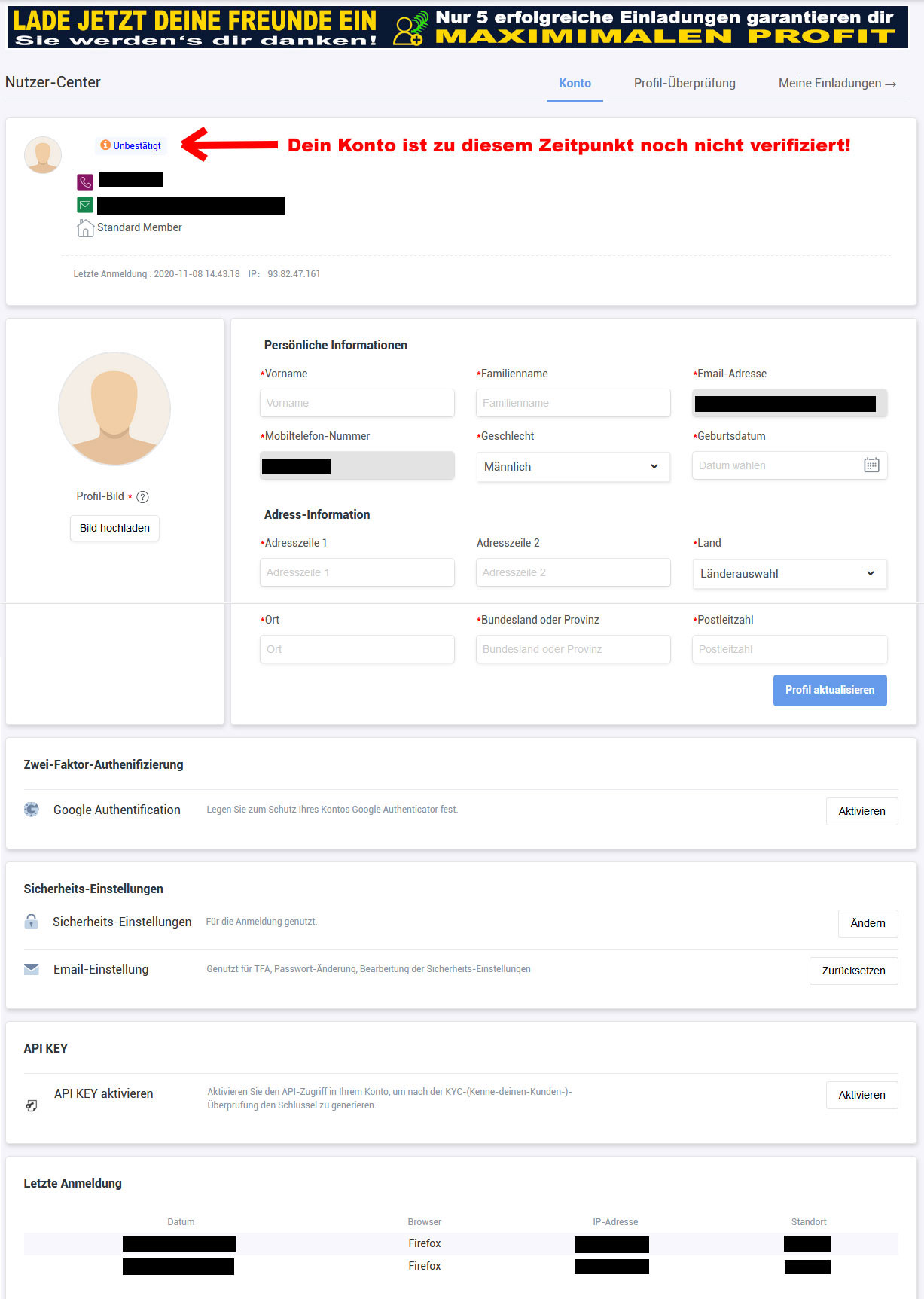The height and width of the screenshot is (1299, 924).
Task: Open the Geburtsdatum calendar icon
Action: pos(871,465)
